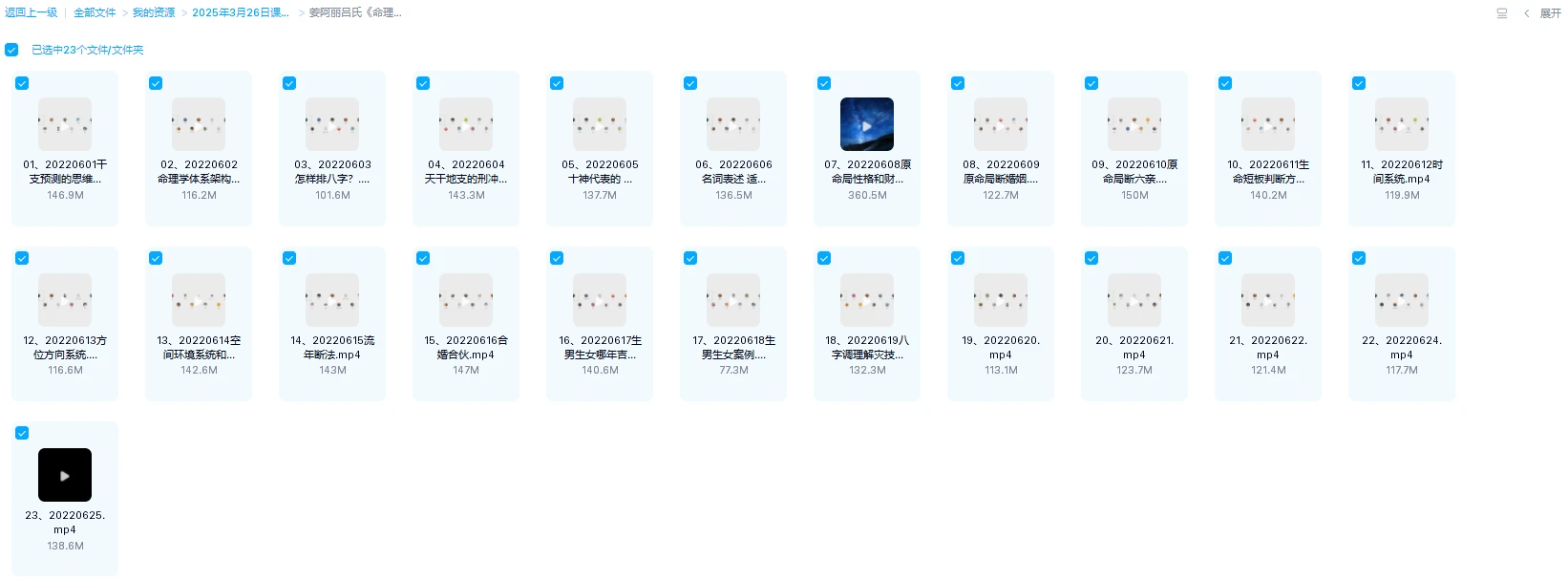
Task: Open file icon for 15、20220616
Action: tap(466, 300)
